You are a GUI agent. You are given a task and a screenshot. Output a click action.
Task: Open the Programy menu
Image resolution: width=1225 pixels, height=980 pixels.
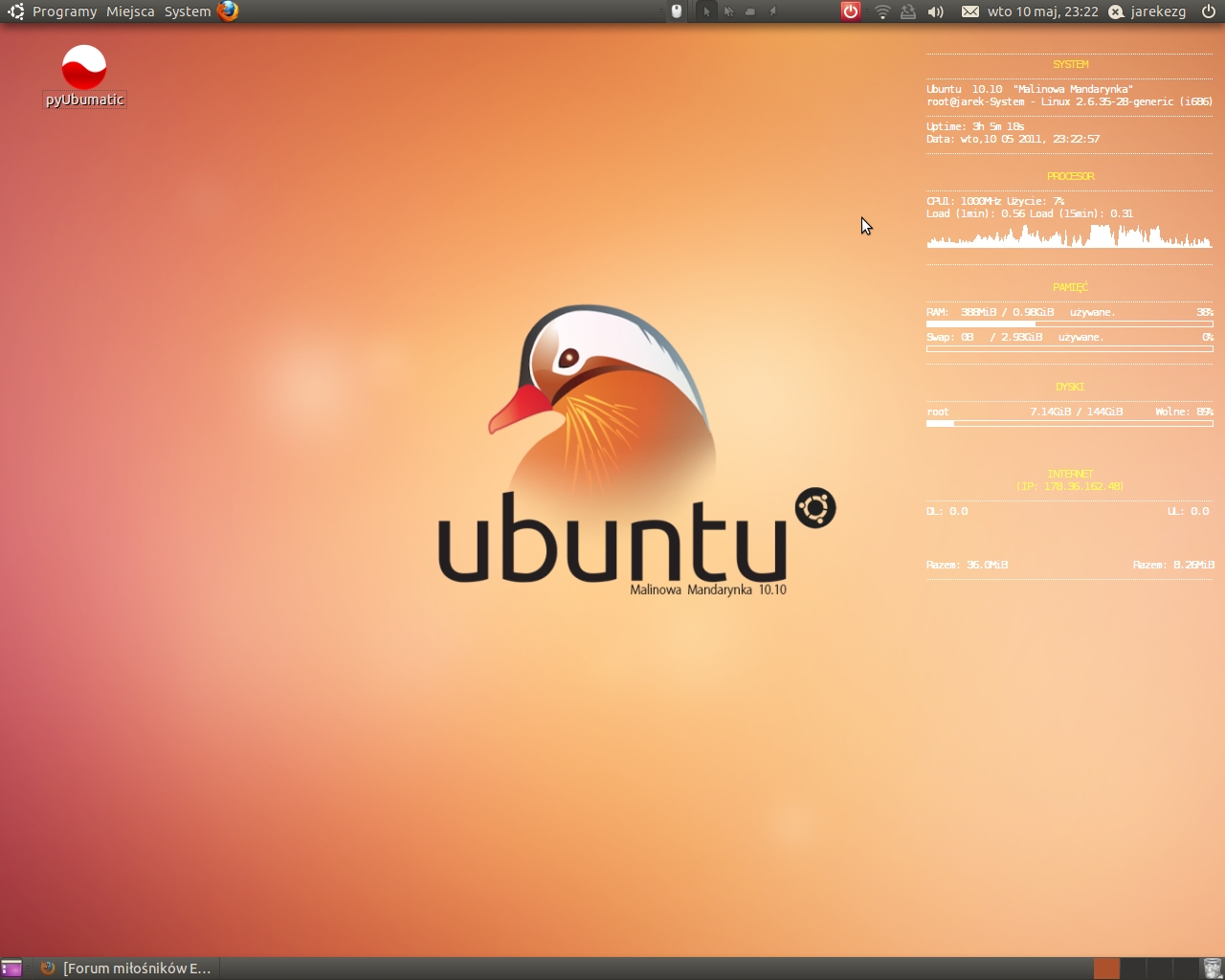coord(64,11)
